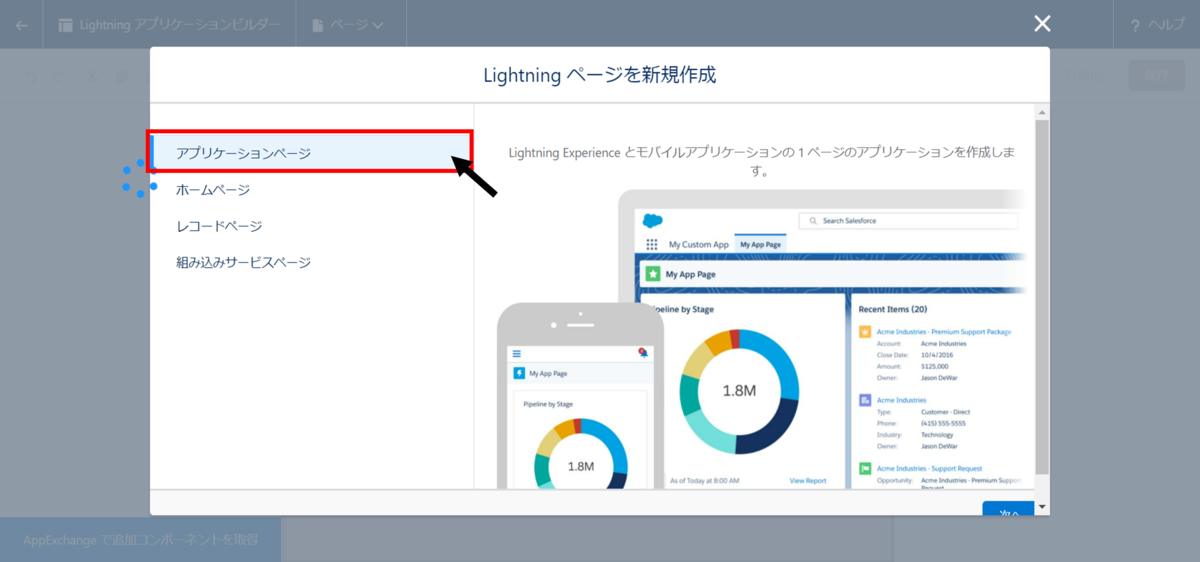1200x562 pixels.
Task: Select ホームページ page type
Action: click(x=310, y=190)
